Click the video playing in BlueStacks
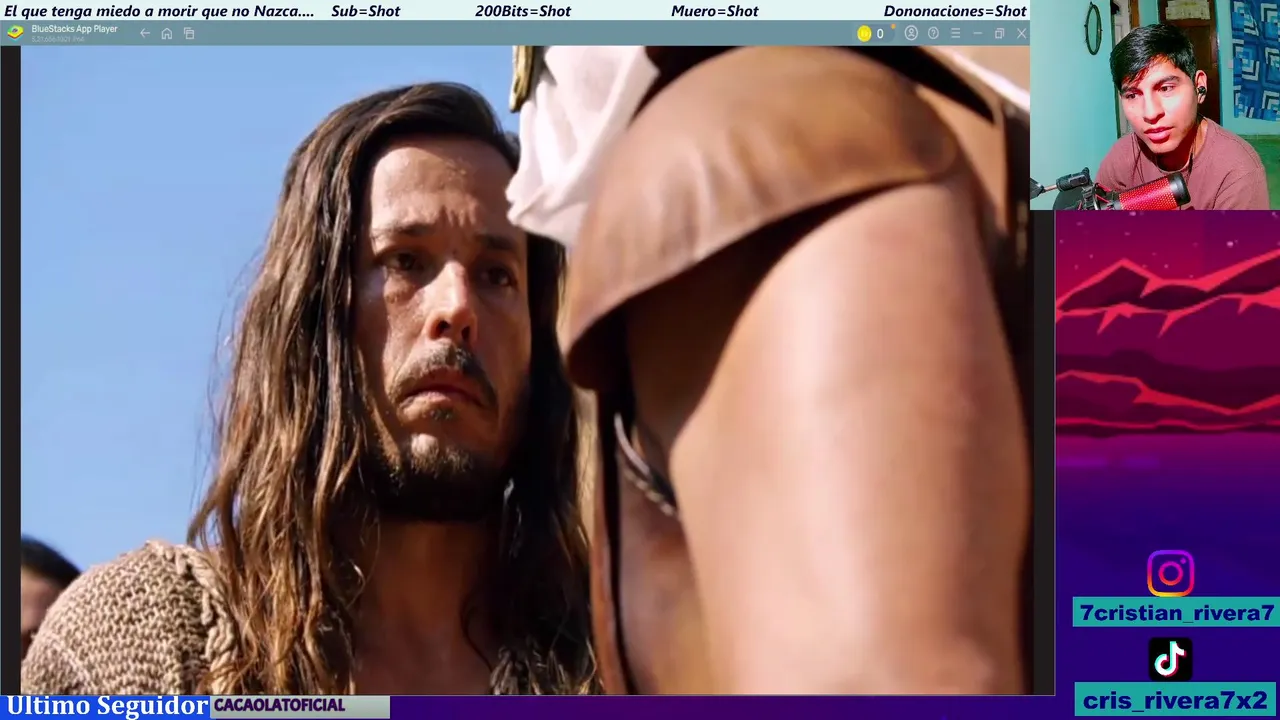The image size is (1280, 720). (x=525, y=370)
